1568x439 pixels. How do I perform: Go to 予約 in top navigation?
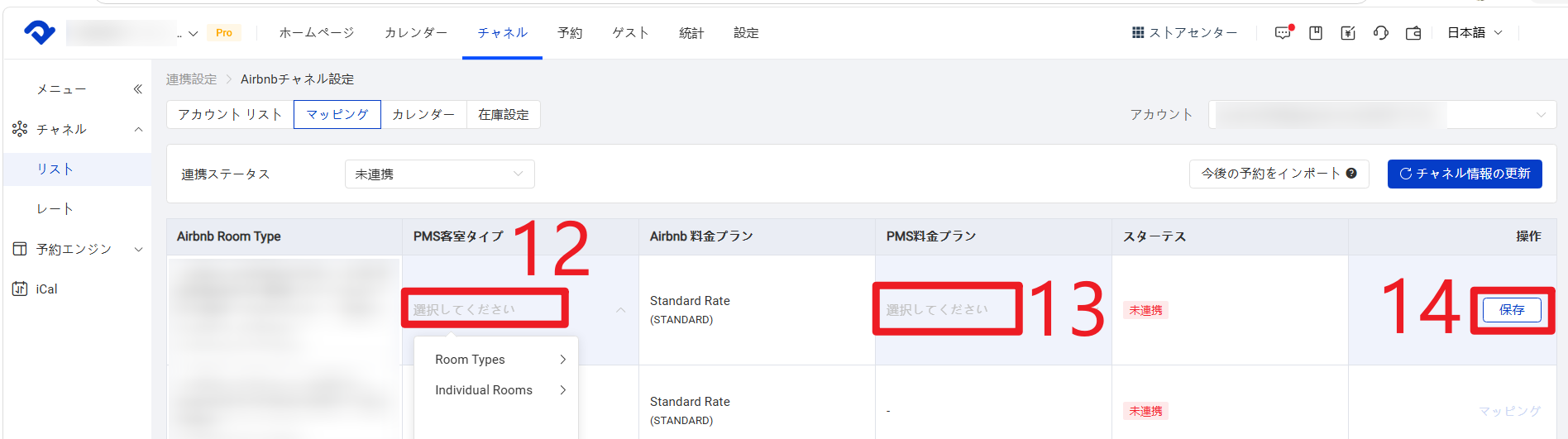tap(569, 33)
